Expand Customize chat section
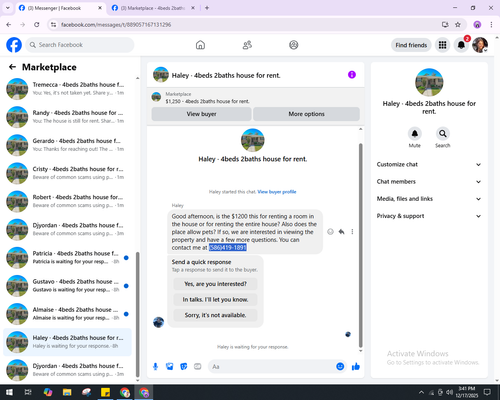 429,164
